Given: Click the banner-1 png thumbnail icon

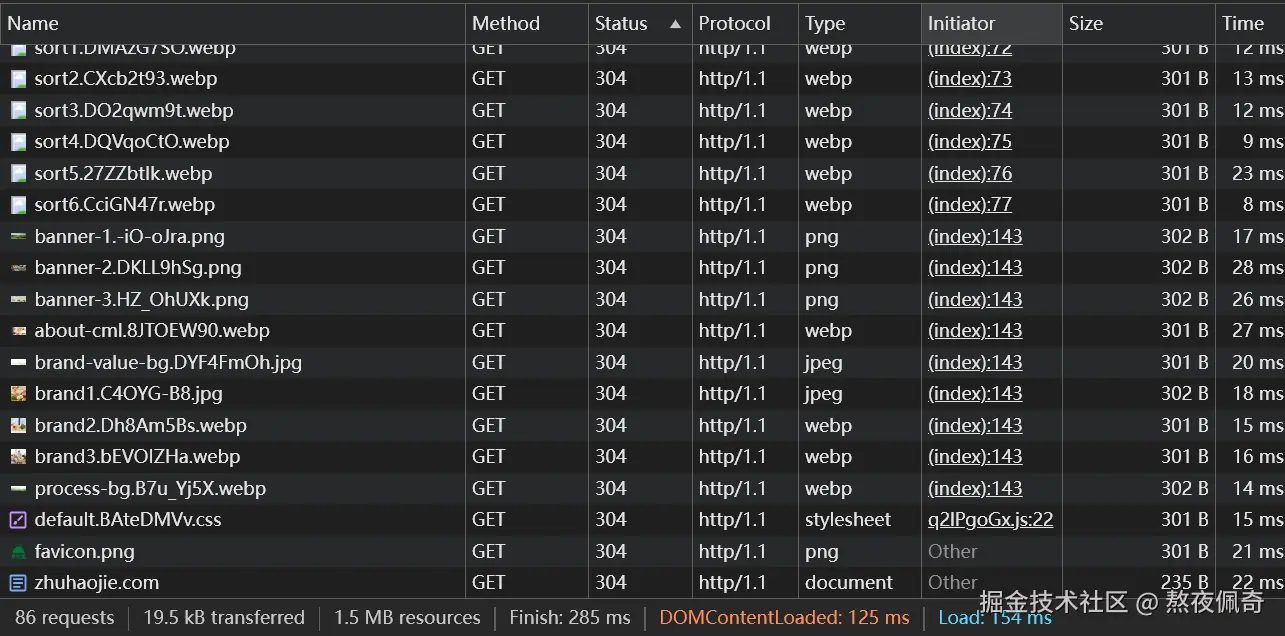Looking at the screenshot, I should [x=18, y=237].
